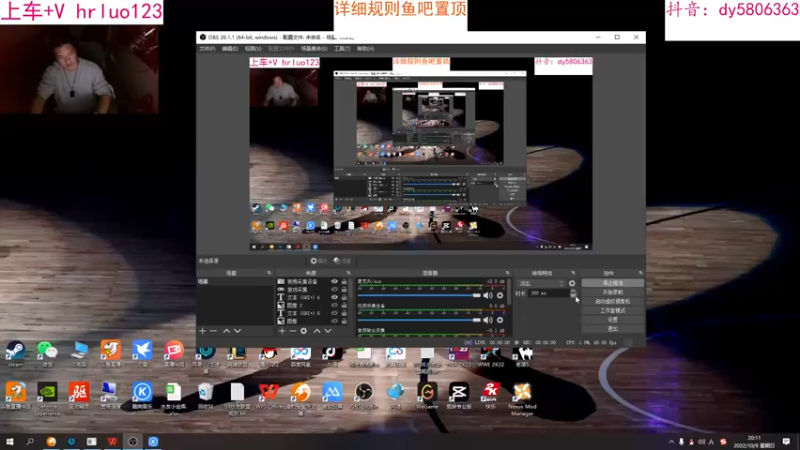Toggle visibility of 文本 (GDI+) 6 source
Image resolution: width=800 pixels, height=450 pixels.
click(334, 297)
